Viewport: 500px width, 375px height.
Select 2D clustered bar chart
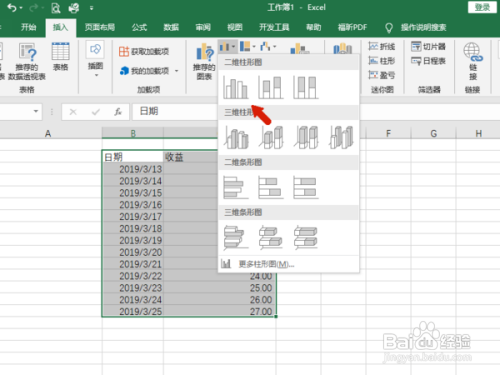pos(236,187)
